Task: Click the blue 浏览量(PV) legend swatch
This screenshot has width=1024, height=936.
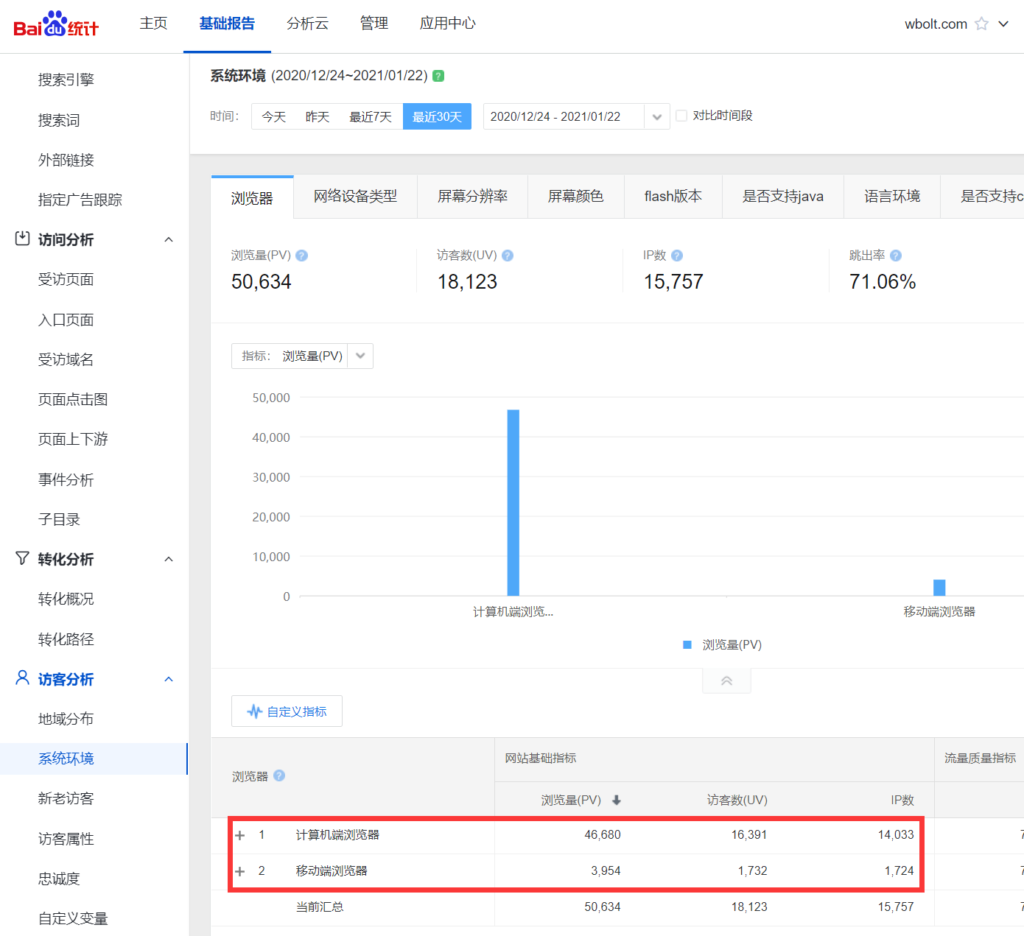Action: click(687, 645)
